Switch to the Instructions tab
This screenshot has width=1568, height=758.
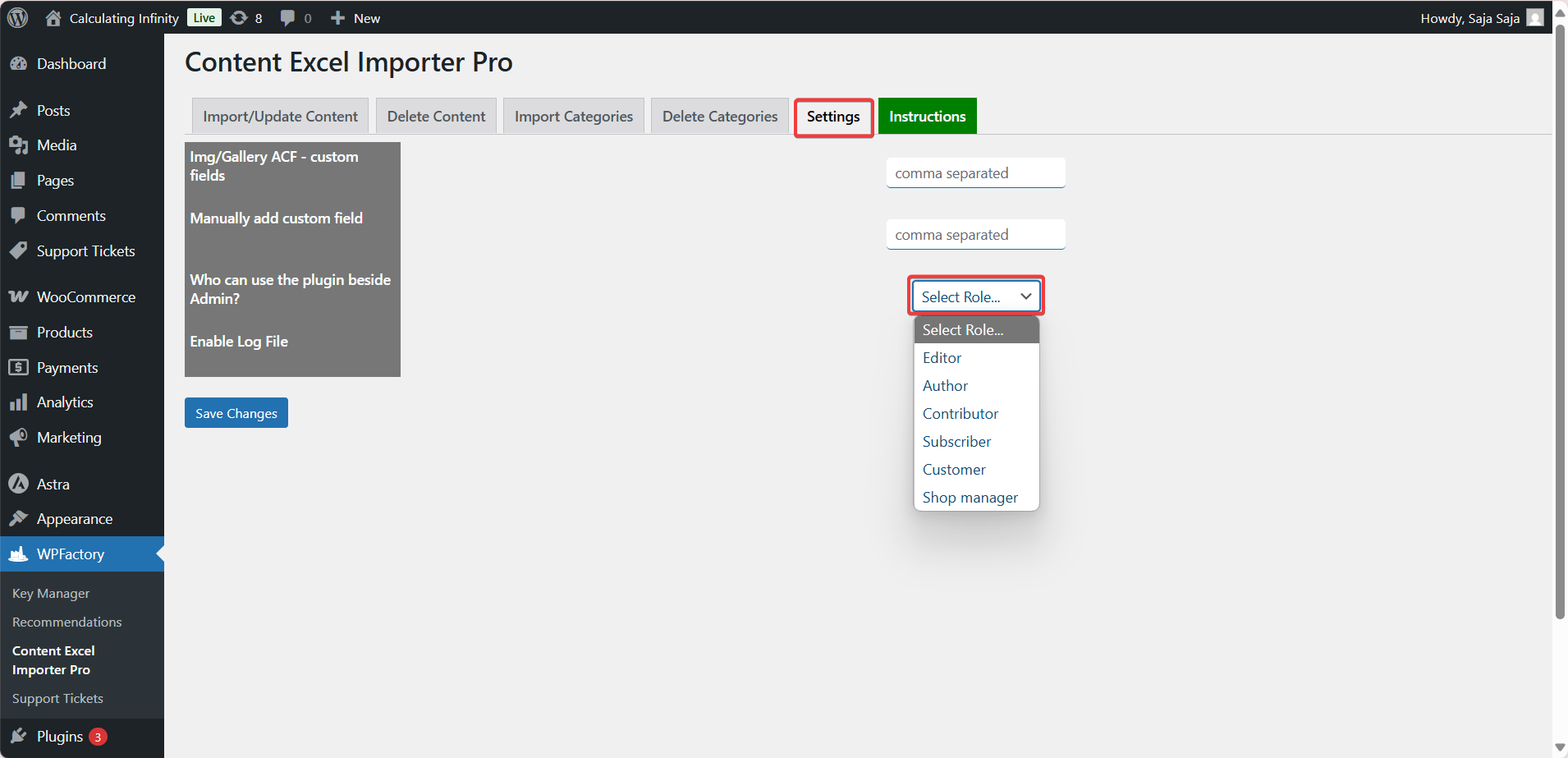927,116
